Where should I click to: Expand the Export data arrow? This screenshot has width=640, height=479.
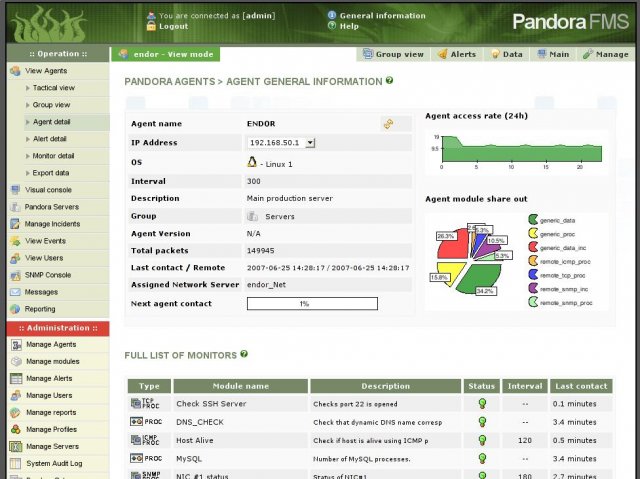click(28, 173)
